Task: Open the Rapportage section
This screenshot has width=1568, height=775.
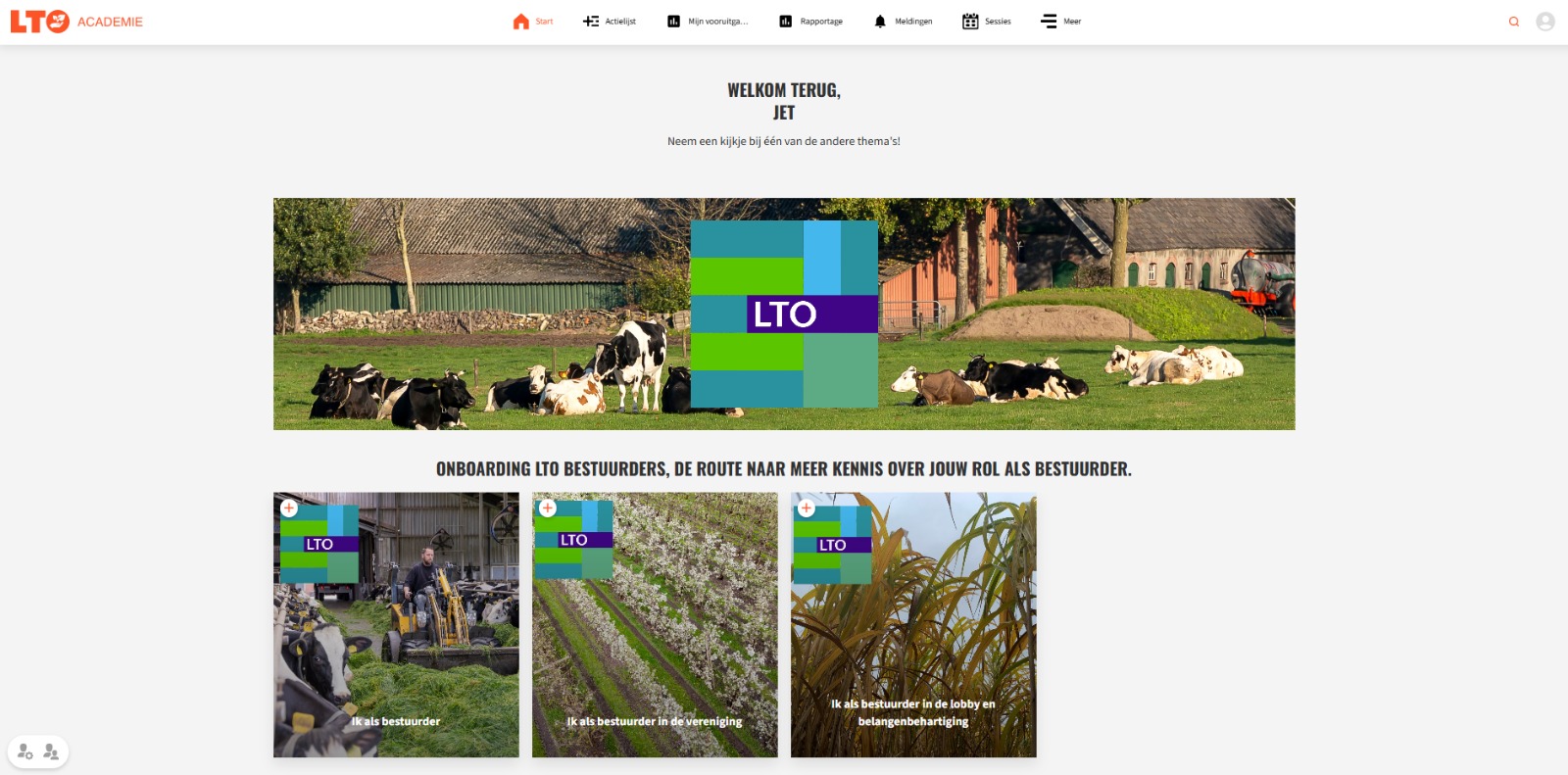Action: click(x=810, y=22)
